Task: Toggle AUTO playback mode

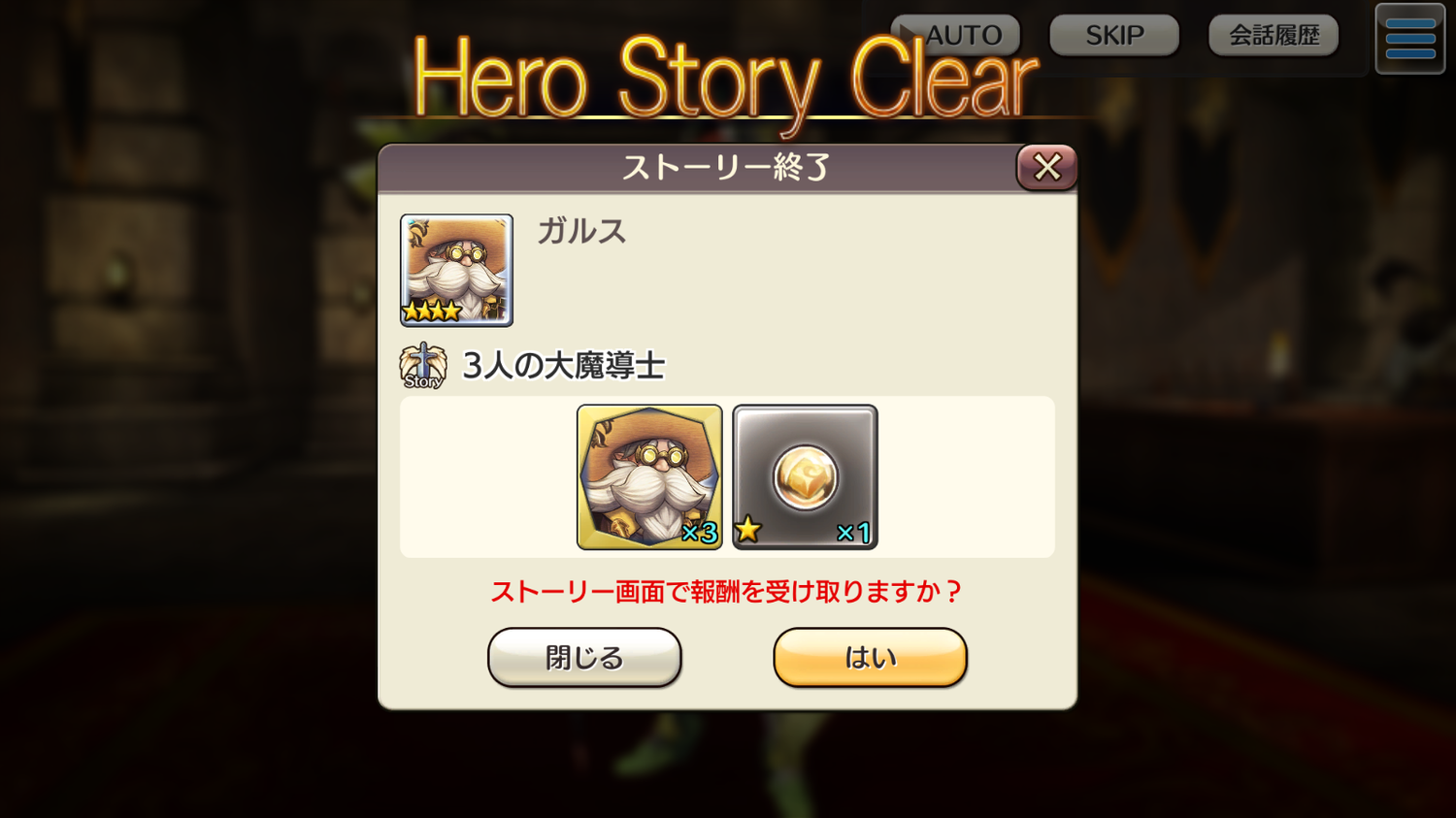Action: tap(956, 35)
